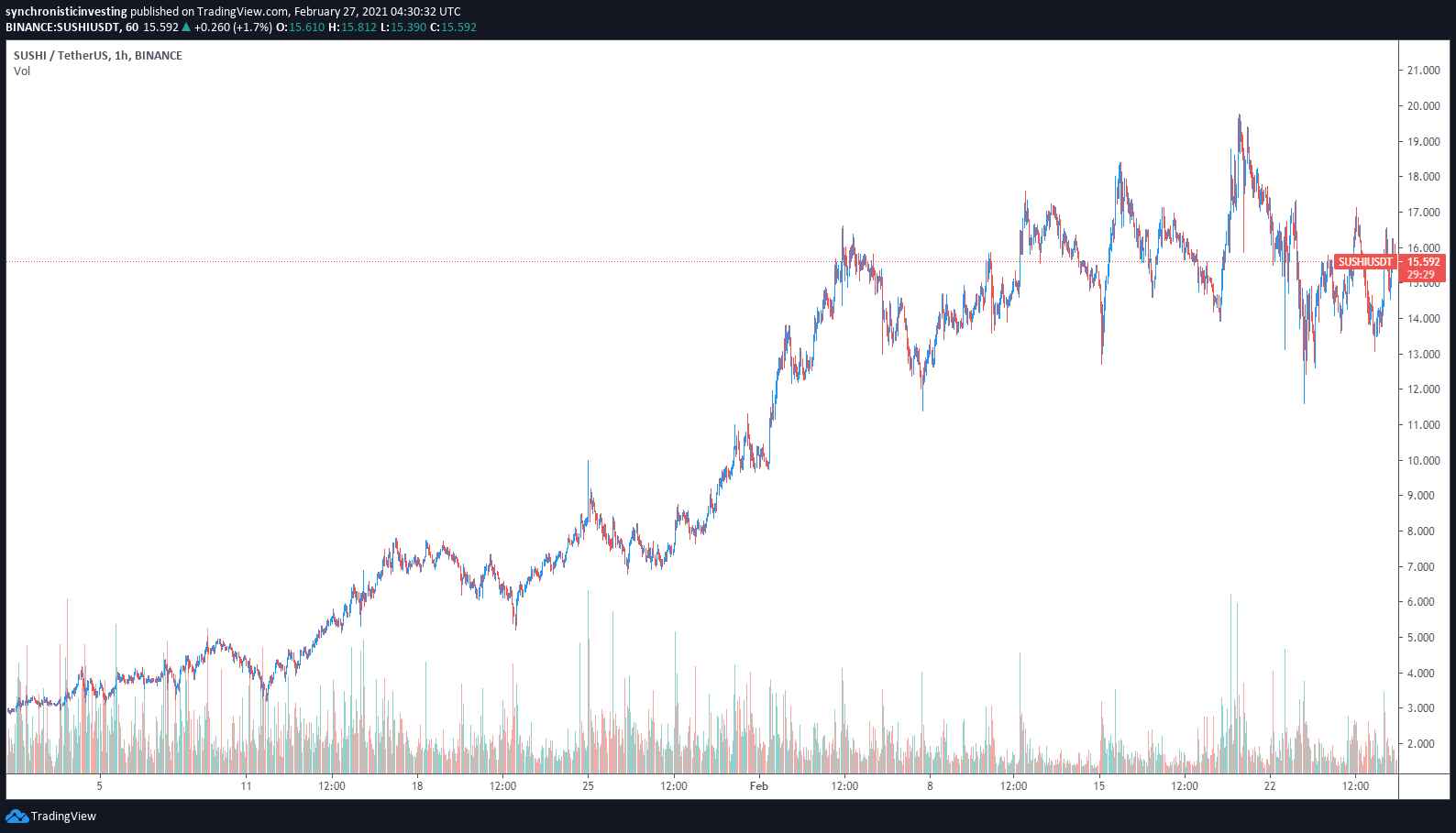Click the green up-arrow price change icon

(186, 27)
